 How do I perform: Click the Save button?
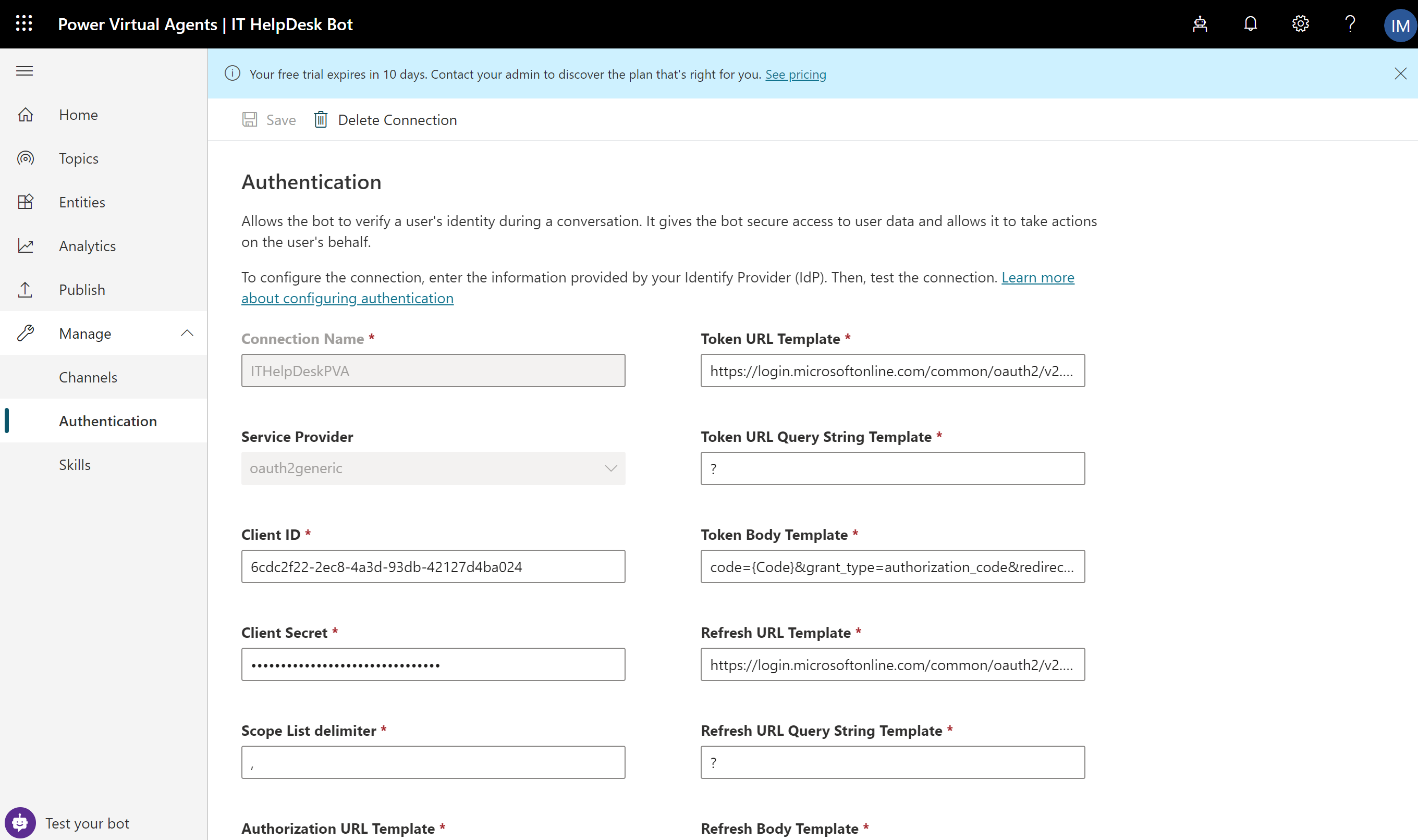pyautogui.click(x=270, y=119)
